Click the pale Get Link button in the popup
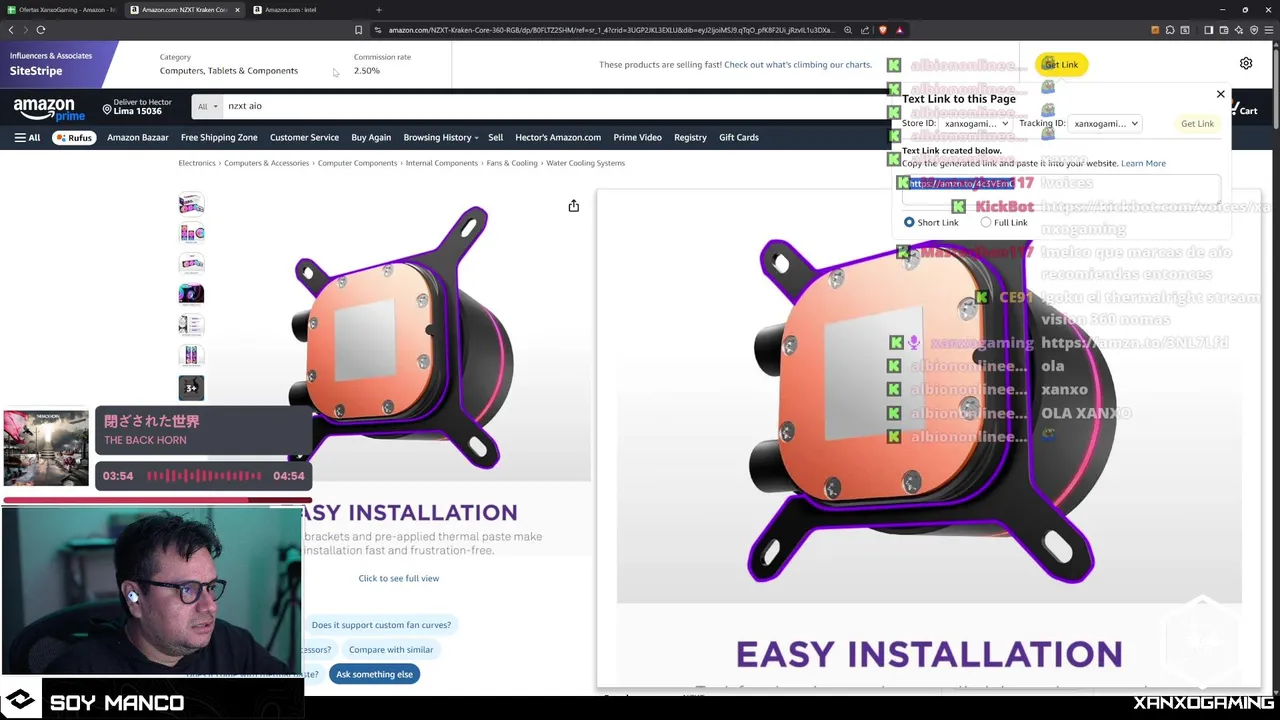This screenshot has width=1280, height=720. (x=1197, y=124)
